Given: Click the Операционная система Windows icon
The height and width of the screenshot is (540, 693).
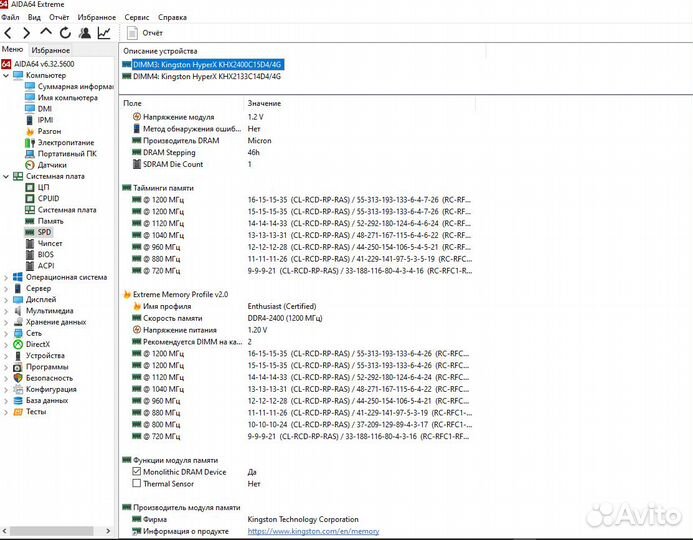Looking at the screenshot, I should [x=18, y=277].
